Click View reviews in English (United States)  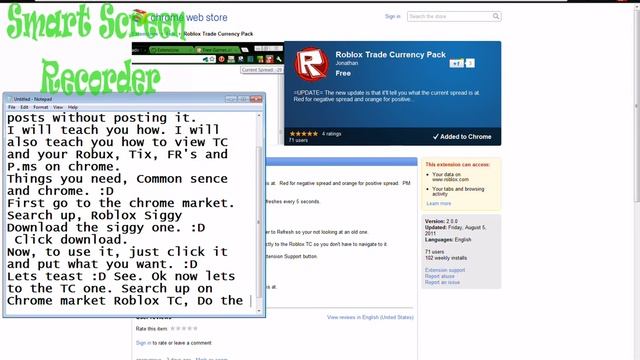370,317
